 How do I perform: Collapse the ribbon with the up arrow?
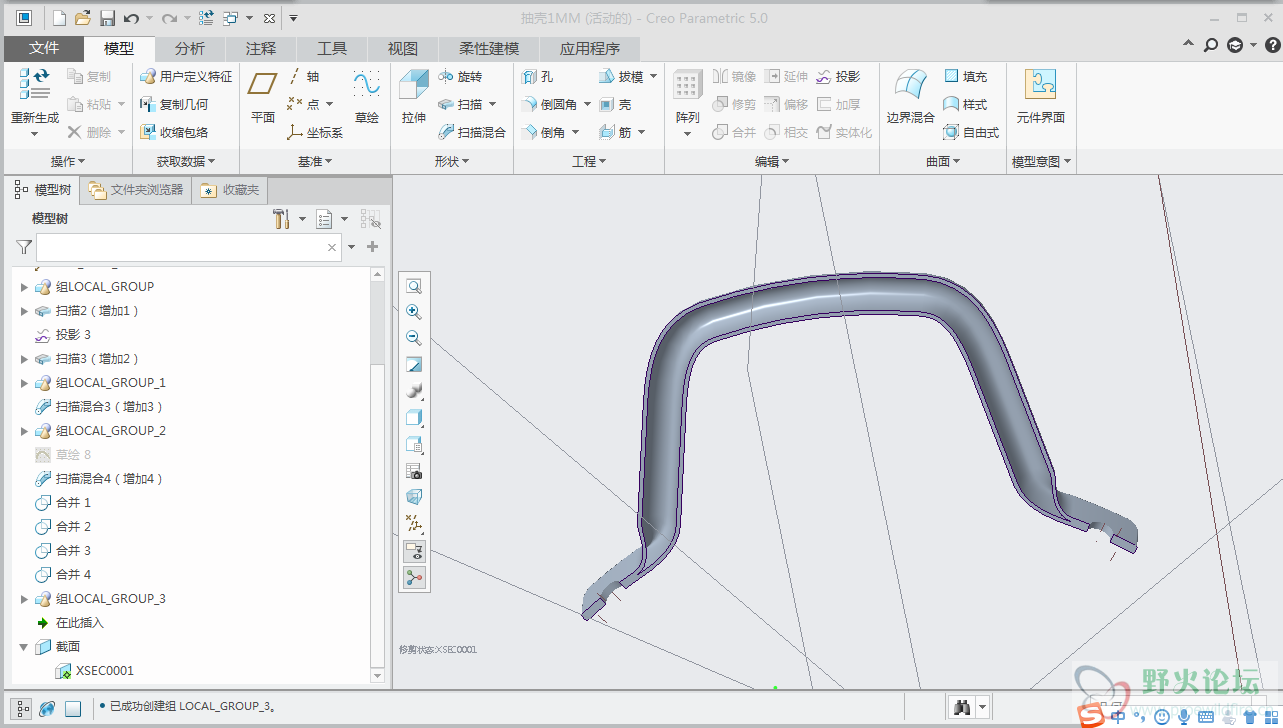click(x=1188, y=45)
